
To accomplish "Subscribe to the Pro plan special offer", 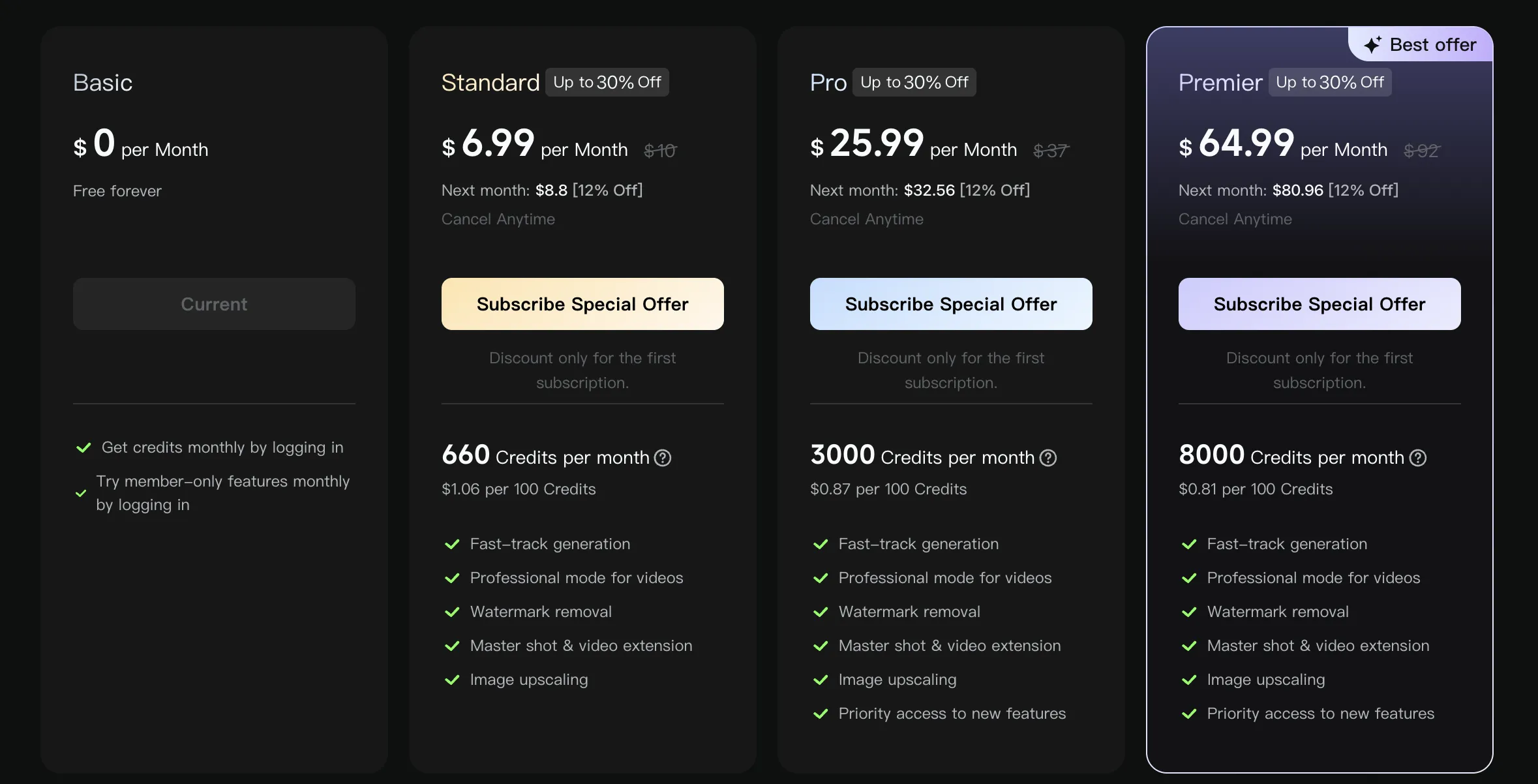I will [x=951, y=304].
